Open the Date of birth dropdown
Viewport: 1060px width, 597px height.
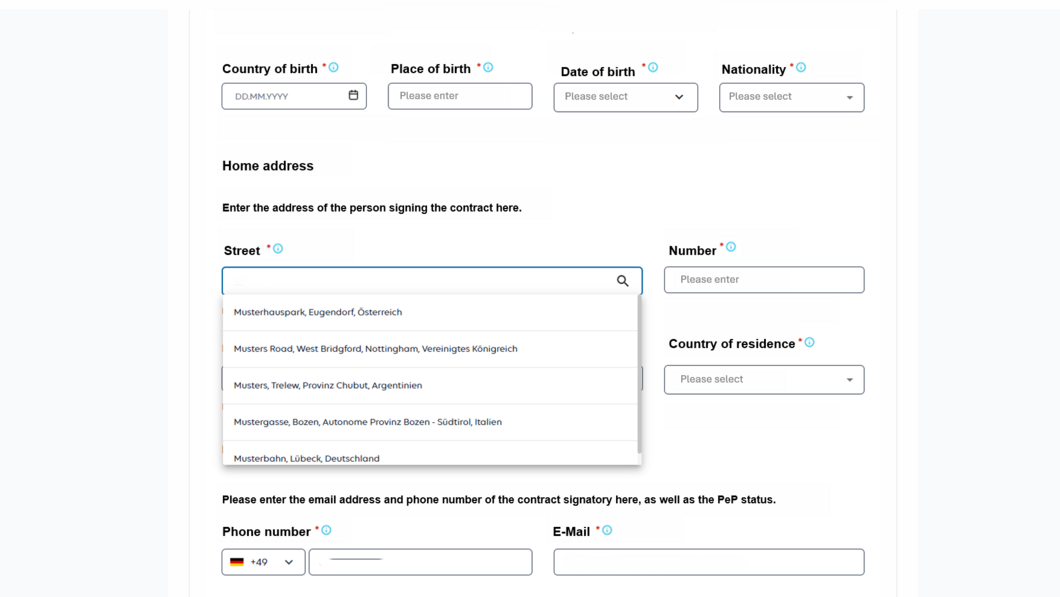[x=625, y=97]
